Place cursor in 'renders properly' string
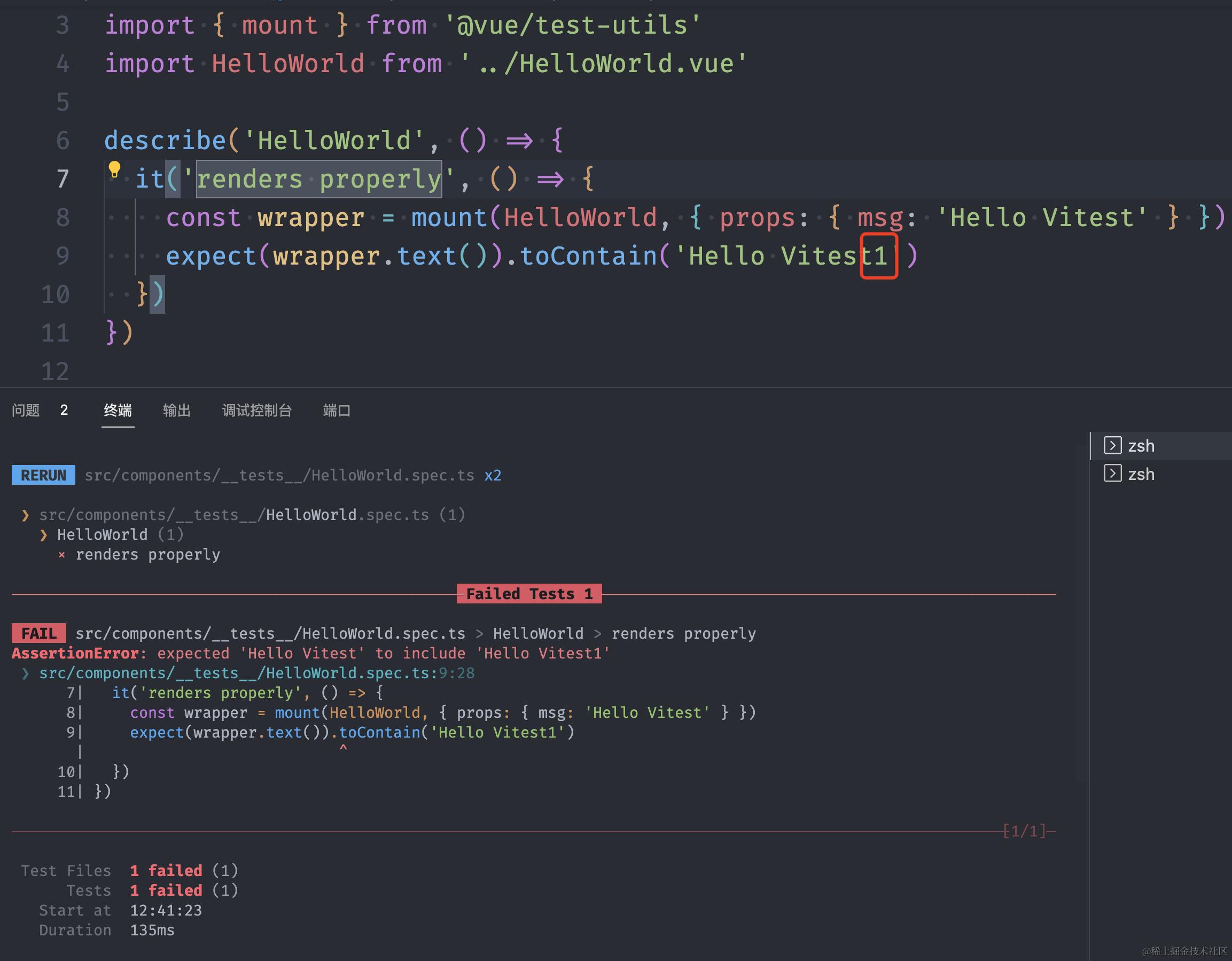1232x961 pixels. coord(319,180)
